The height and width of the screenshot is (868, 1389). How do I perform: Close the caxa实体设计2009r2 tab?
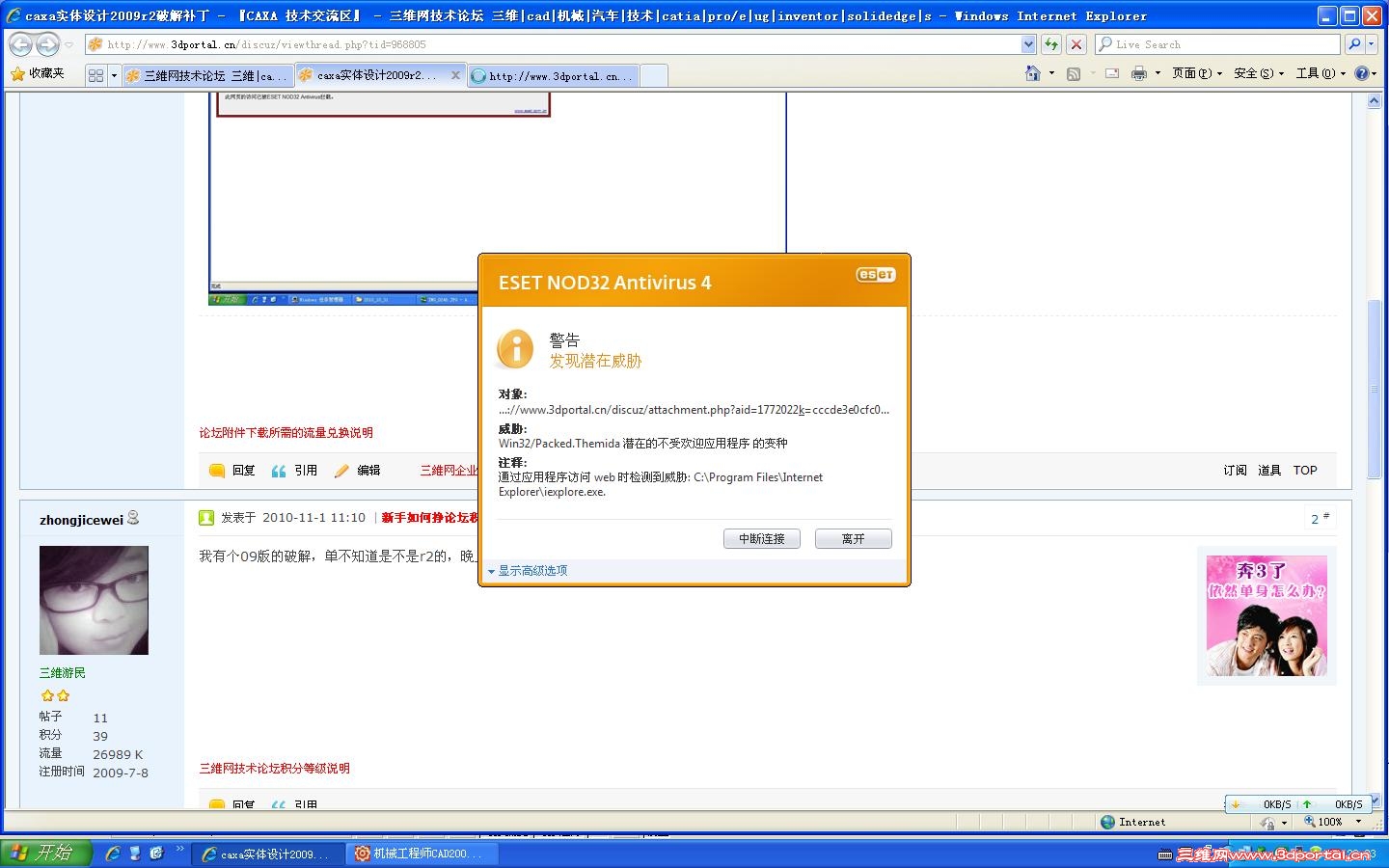(455, 75)
